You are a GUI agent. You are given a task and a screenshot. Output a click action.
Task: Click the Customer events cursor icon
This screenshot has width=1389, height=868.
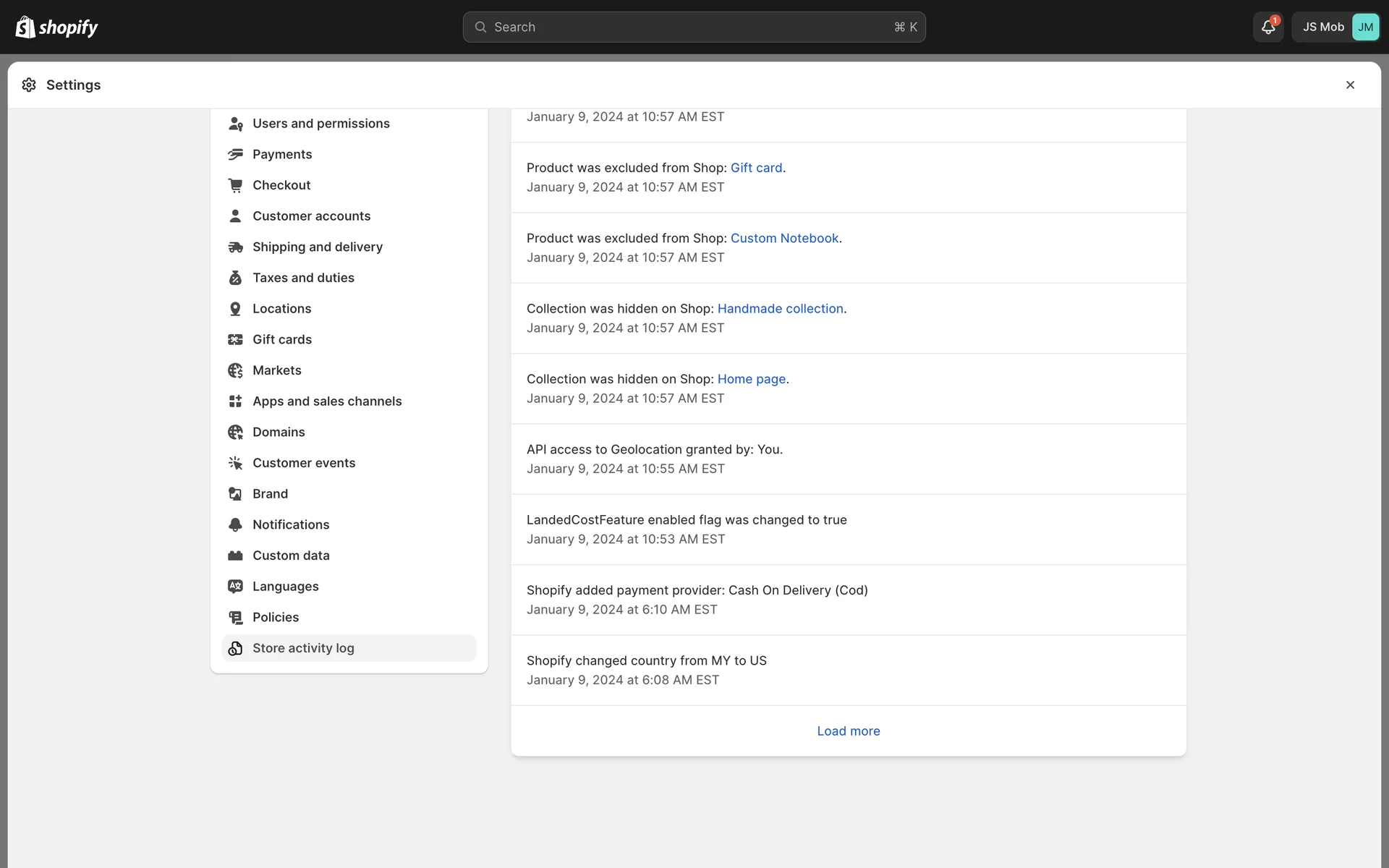pos(235,463)
